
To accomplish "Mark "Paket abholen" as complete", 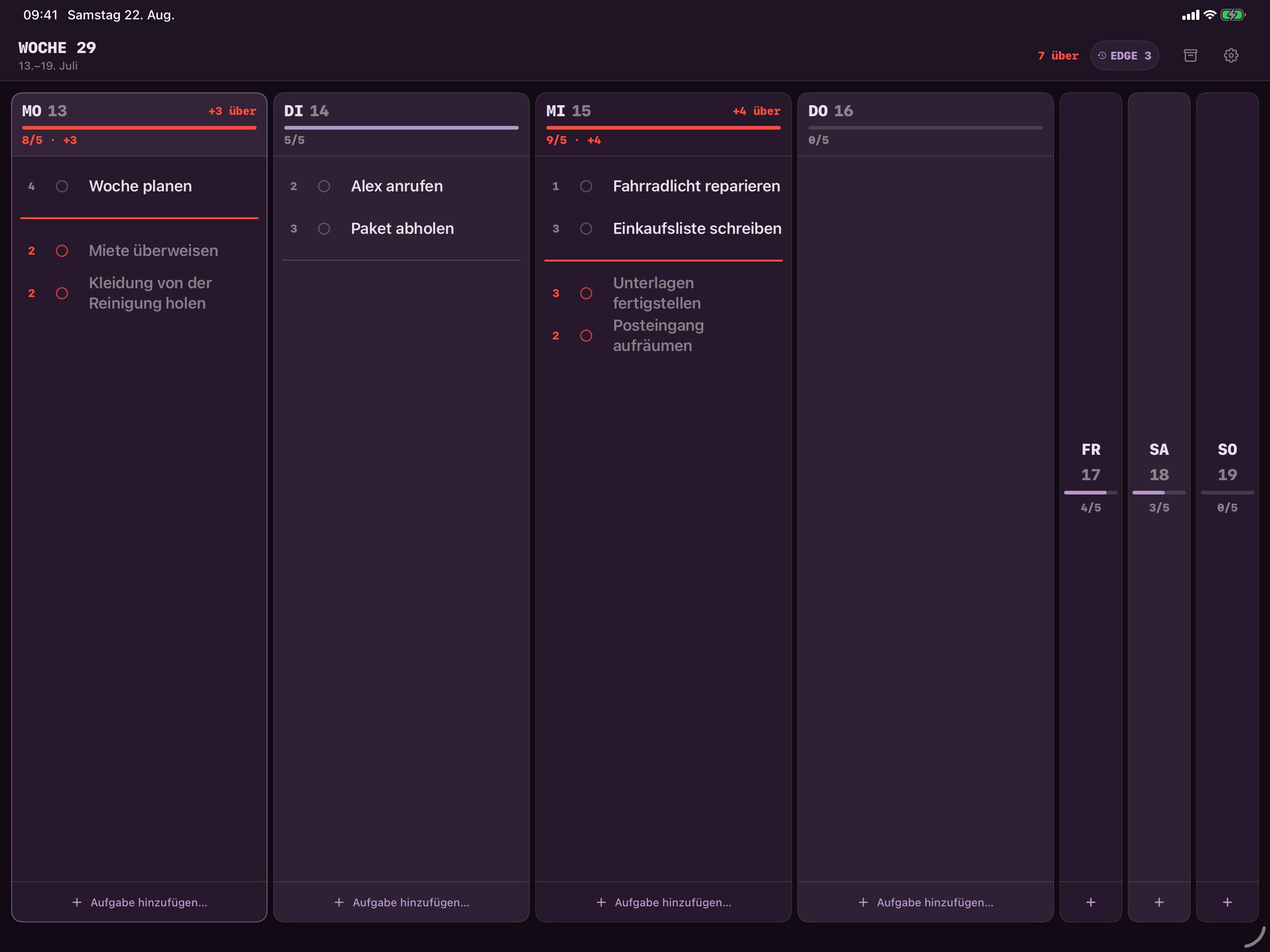I will (x=324, y=228).
